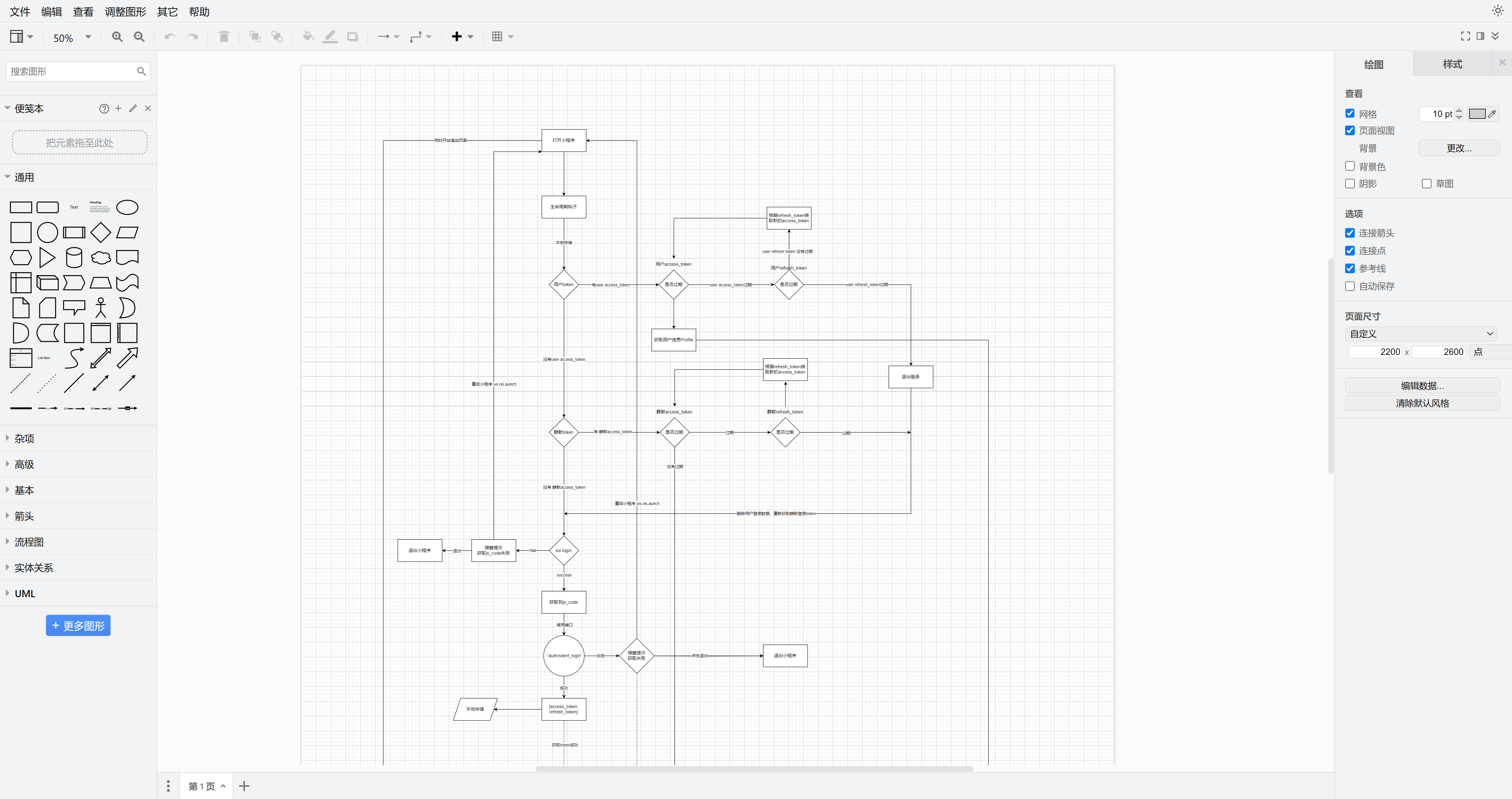
Task: Edit the scratchpad with pencil icon
Action: (x=133, y=108)
